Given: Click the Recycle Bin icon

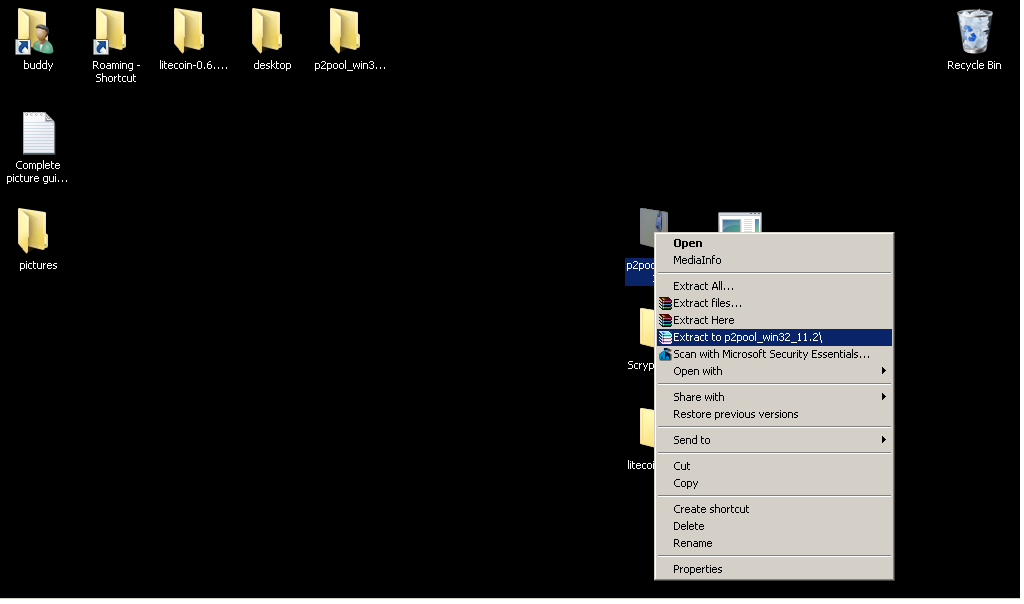Looking at the screenshot, I should pos(973,32).
